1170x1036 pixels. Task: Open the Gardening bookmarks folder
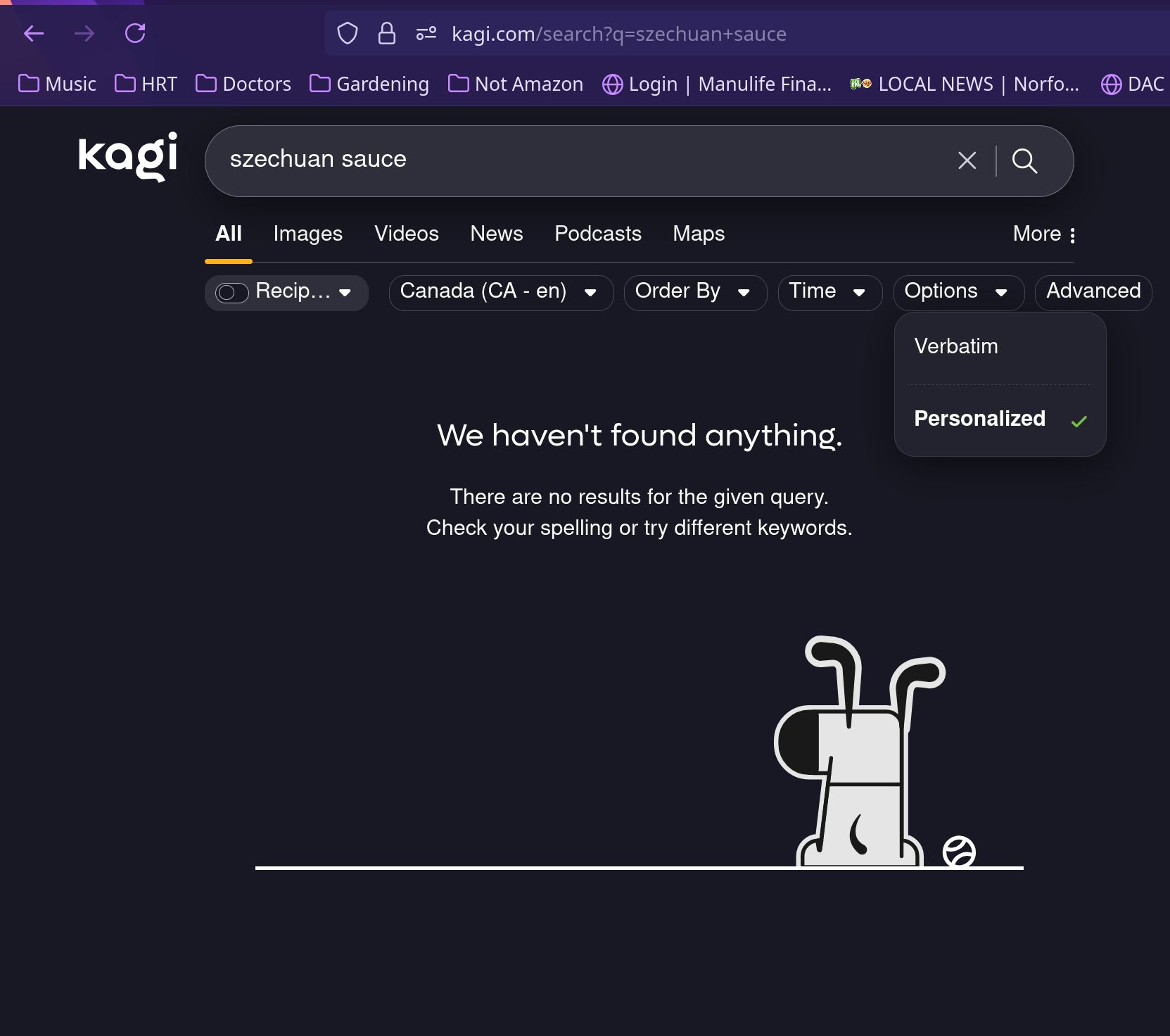[x=370, y=84]
